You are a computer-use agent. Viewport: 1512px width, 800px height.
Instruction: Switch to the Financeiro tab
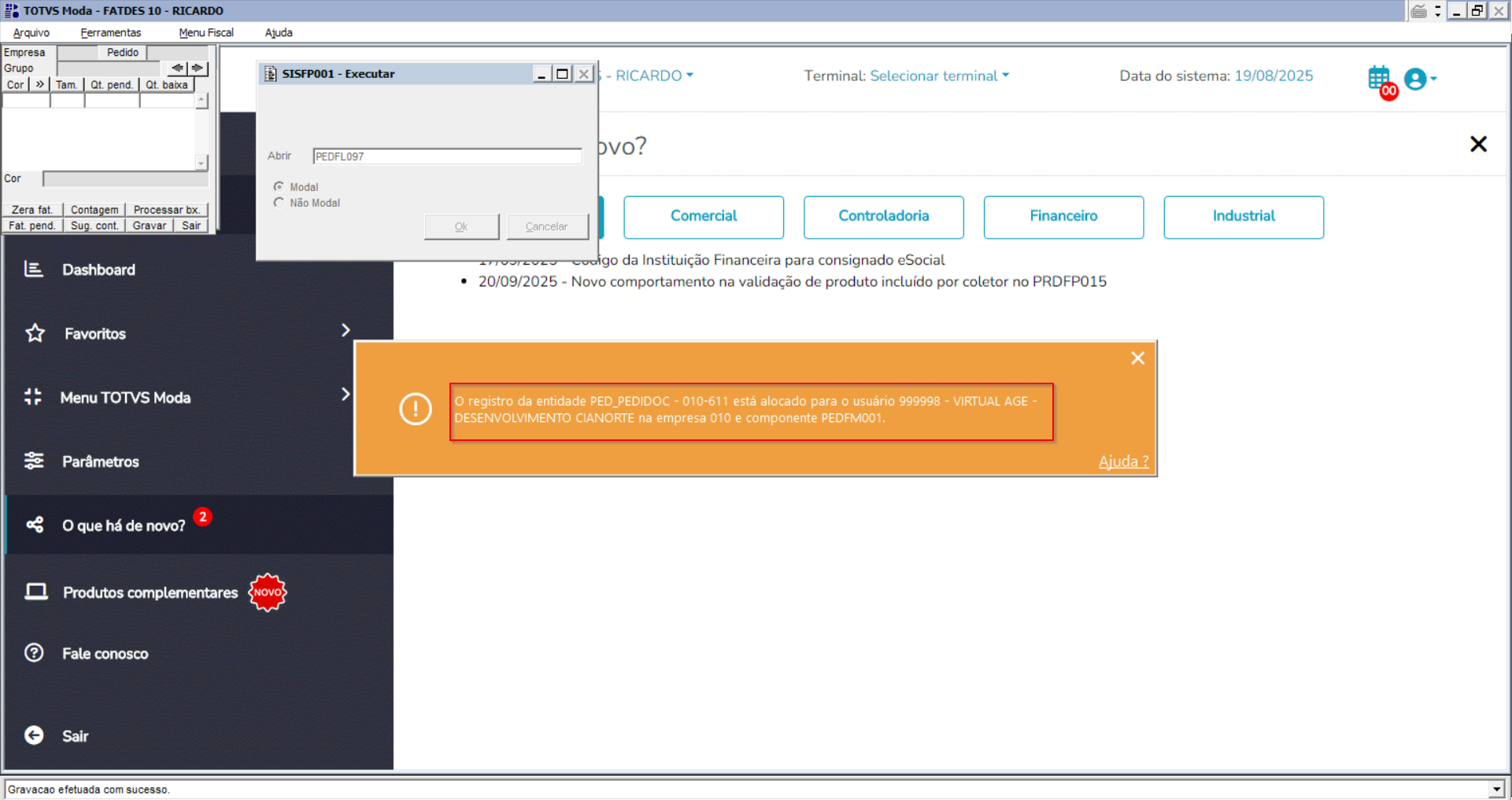click(1064, 217)
